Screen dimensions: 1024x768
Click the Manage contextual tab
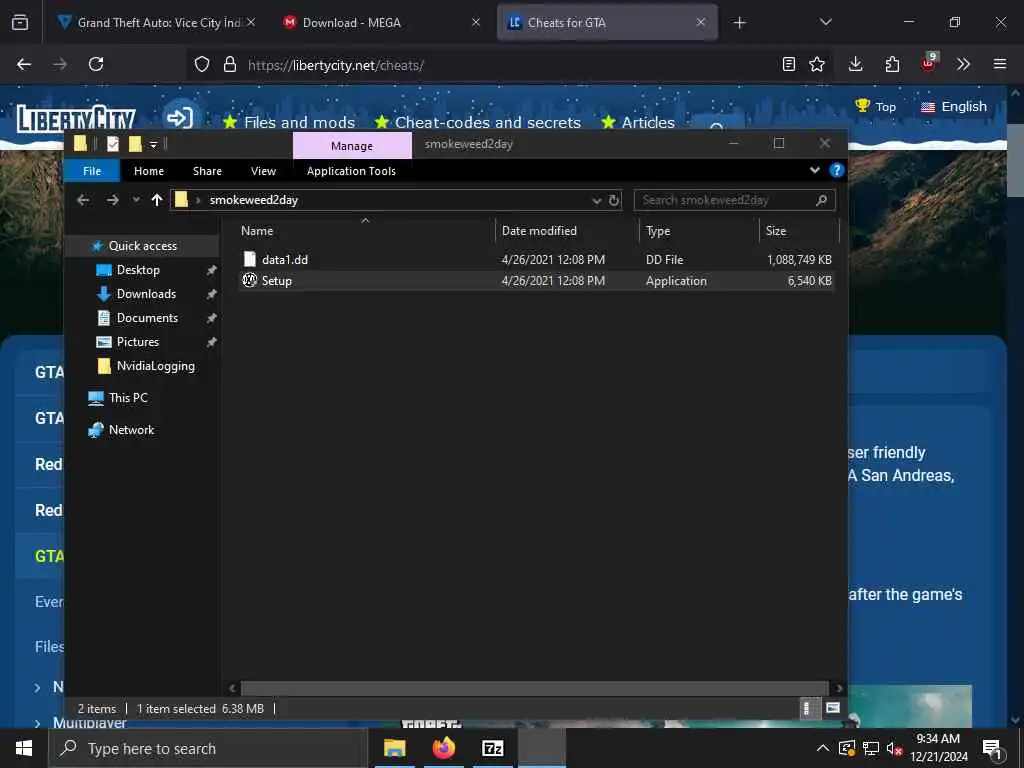point(352,146)
